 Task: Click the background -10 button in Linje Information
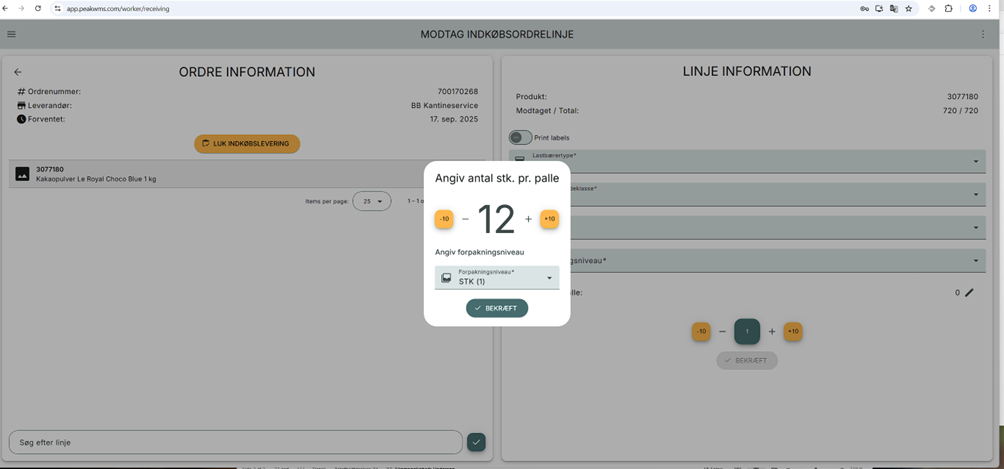(x=701, y=331)
